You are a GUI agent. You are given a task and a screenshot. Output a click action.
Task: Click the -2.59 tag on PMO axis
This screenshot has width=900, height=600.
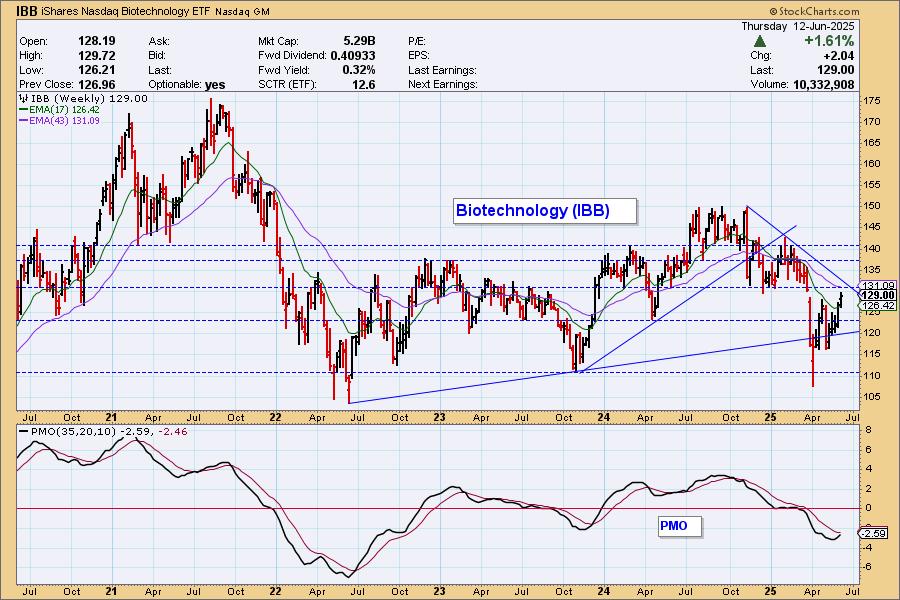pyautogui.click(x=873, y=533)
